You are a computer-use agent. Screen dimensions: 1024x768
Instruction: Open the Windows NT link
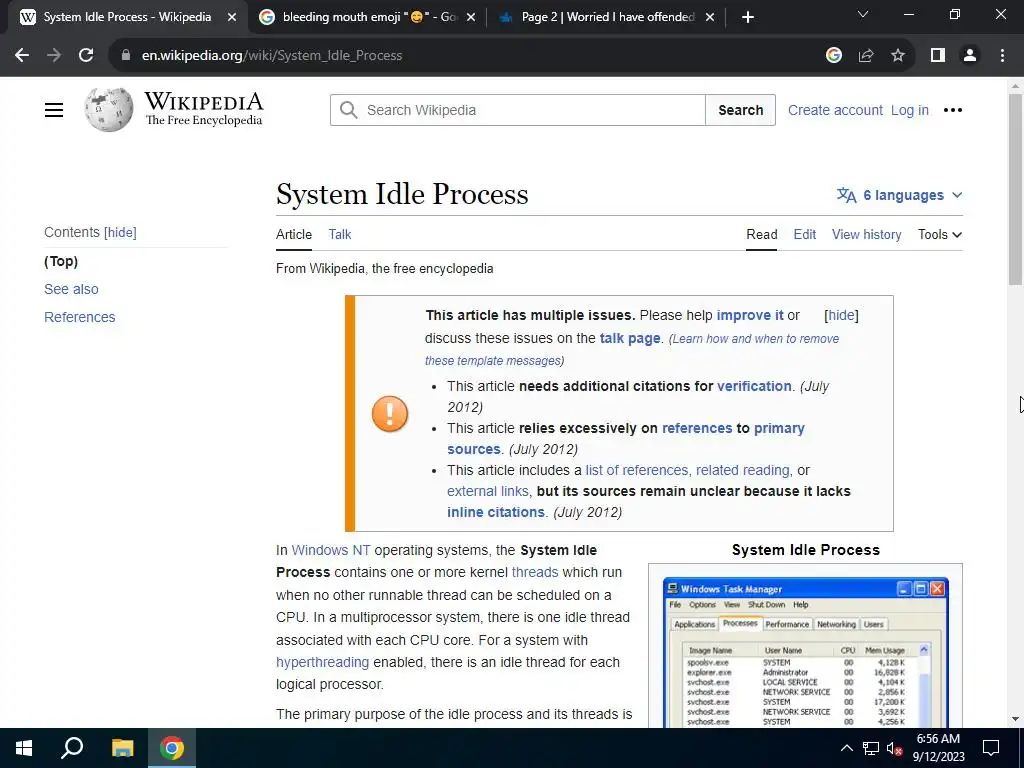331,550
